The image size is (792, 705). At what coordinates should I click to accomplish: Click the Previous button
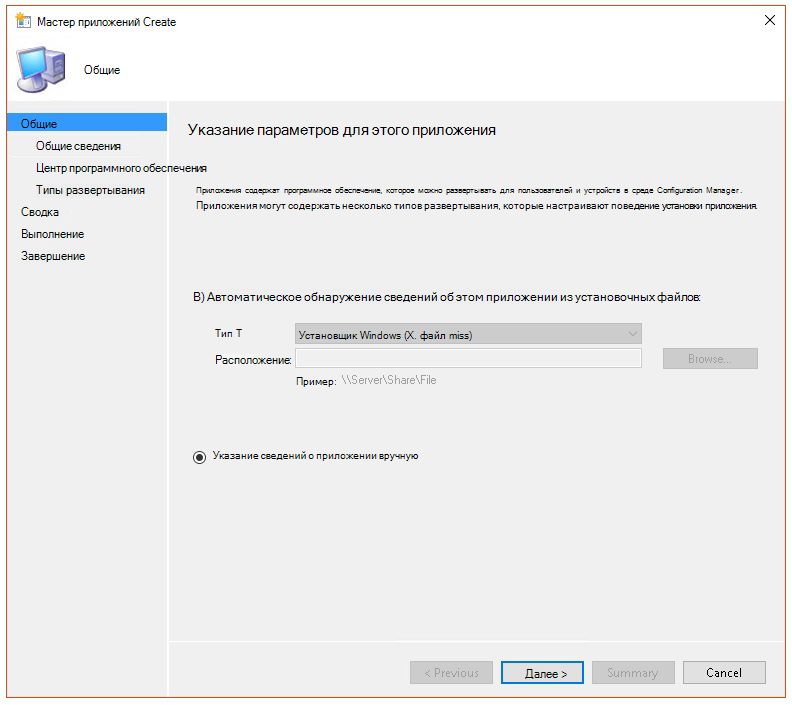coord(451,673)
